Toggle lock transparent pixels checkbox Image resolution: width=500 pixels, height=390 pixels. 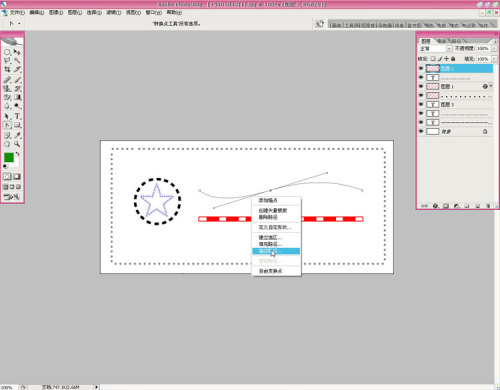[433, 59]
